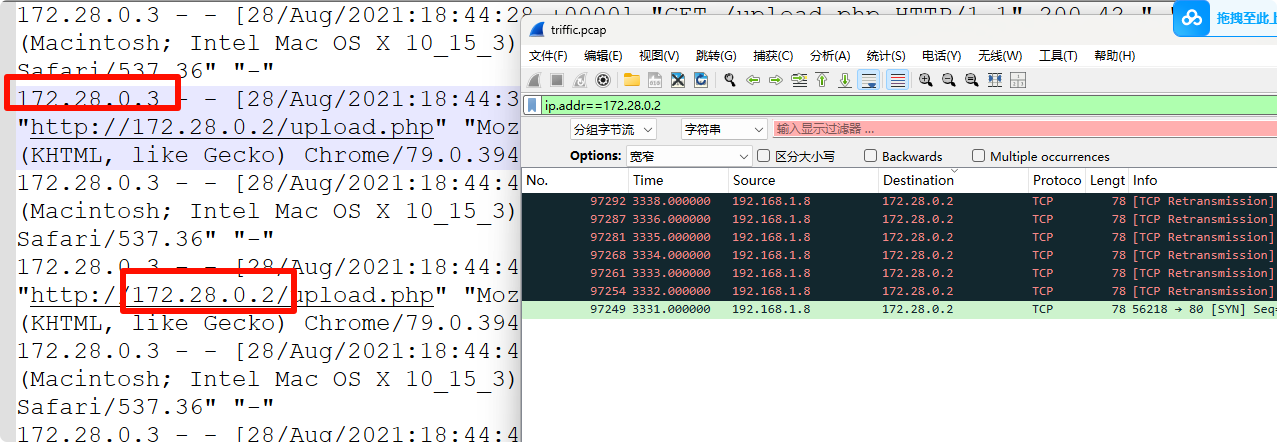Sort by the Info column header
Screen dimensions: 1277x442
pyautogui.click(x=1203, y=180)
